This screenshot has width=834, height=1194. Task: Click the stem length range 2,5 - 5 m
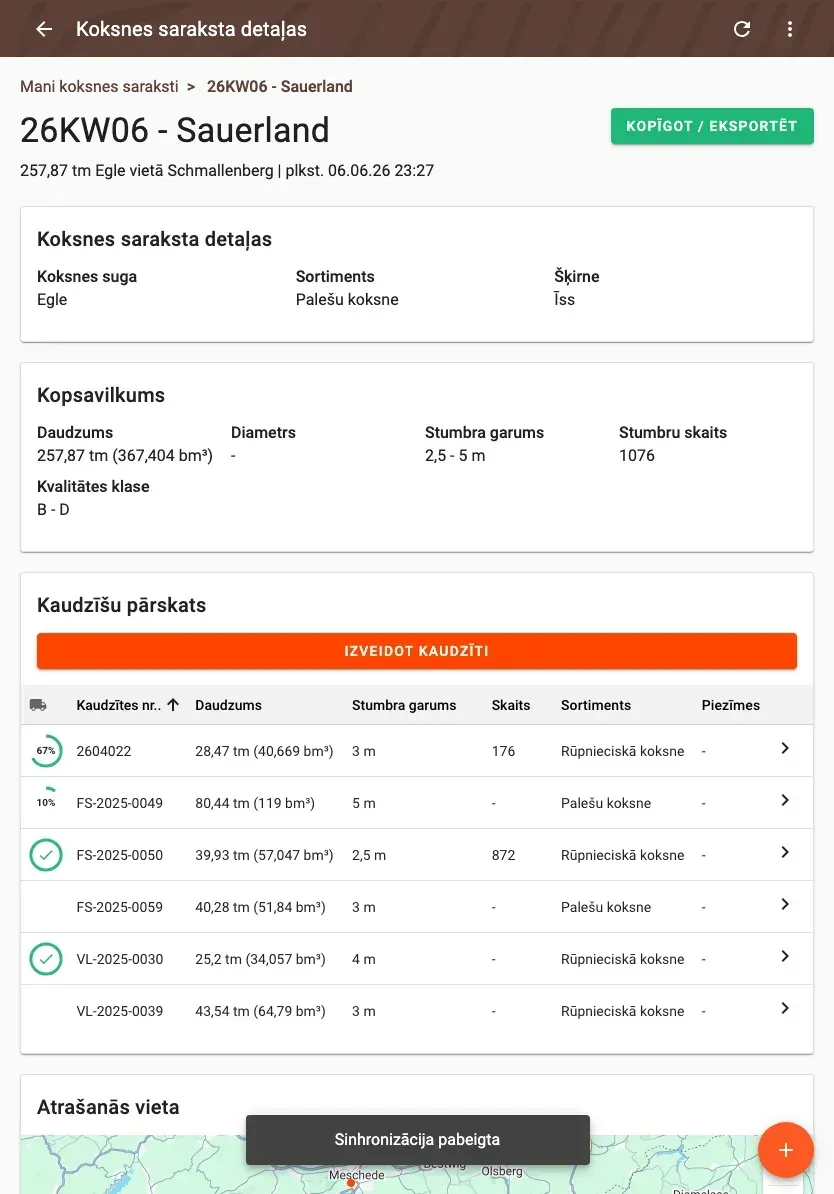455,455
